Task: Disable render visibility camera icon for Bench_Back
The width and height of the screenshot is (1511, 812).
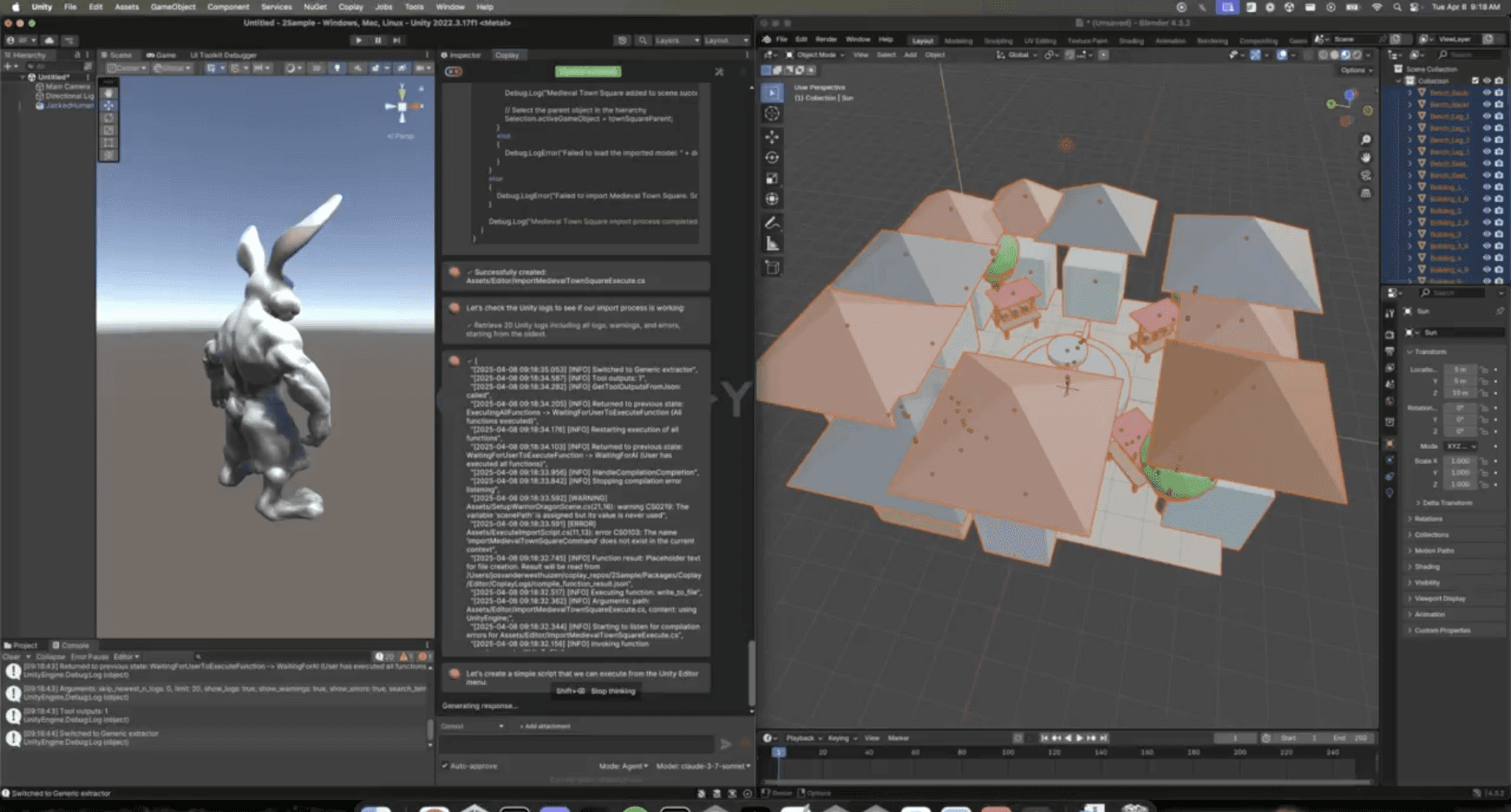Action: (x=1498, y=93)
